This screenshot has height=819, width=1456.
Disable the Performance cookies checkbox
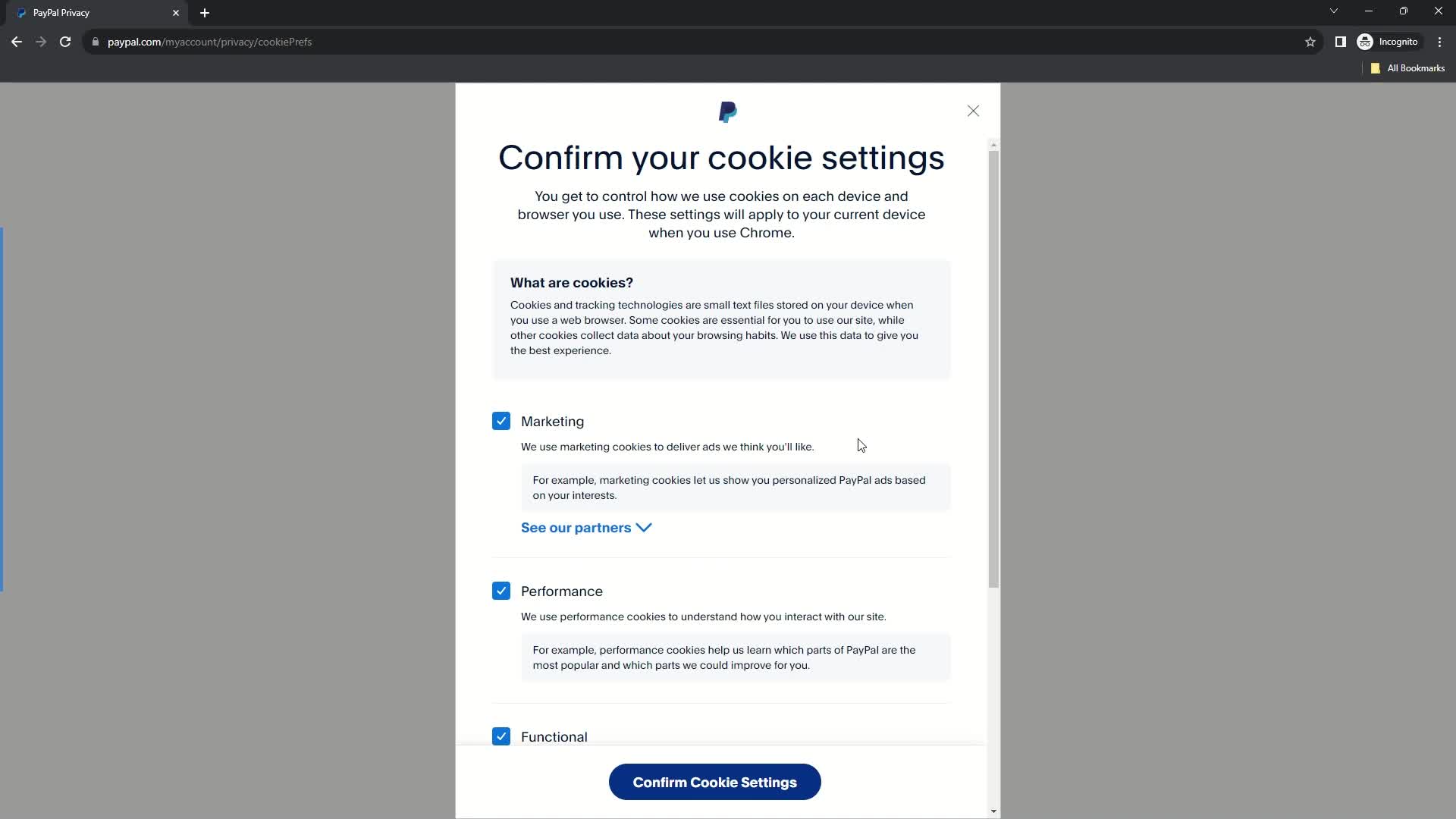coord(501,590)
